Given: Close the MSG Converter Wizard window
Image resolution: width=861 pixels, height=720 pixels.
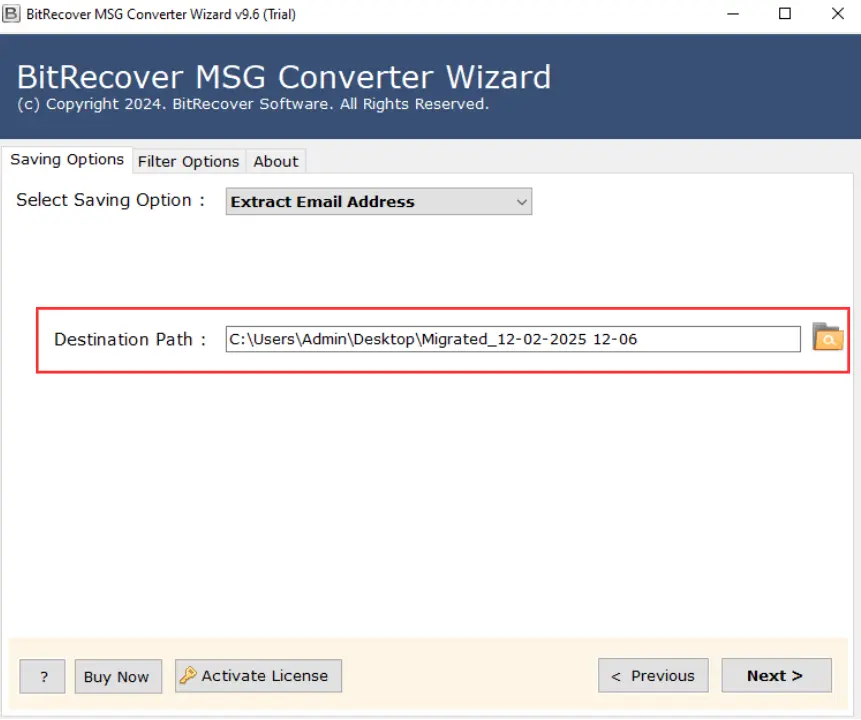Looking at the screenshot, I should (x=837, y=14).
